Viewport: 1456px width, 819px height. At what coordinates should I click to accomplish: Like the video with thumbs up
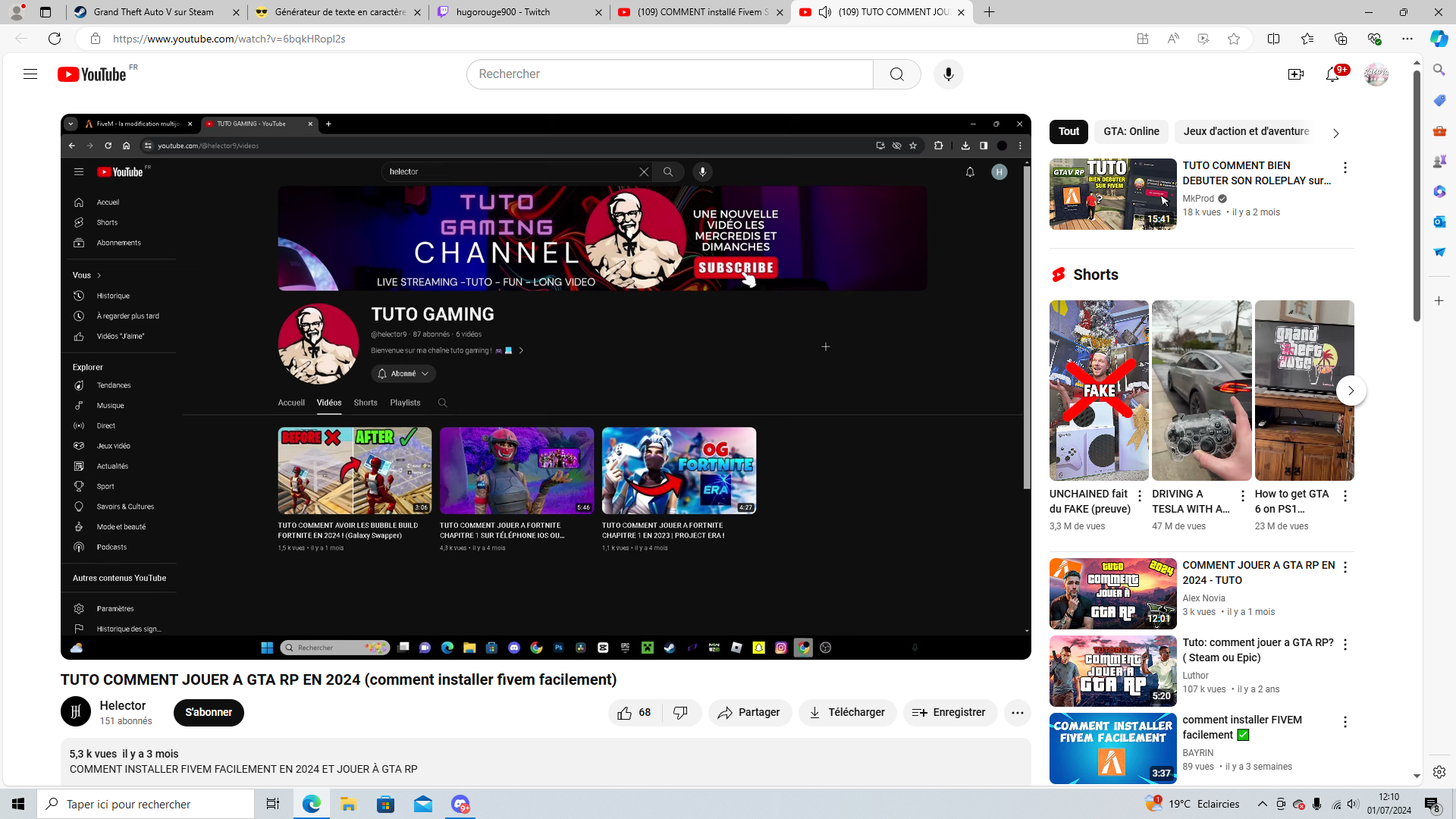coord(635,712)
